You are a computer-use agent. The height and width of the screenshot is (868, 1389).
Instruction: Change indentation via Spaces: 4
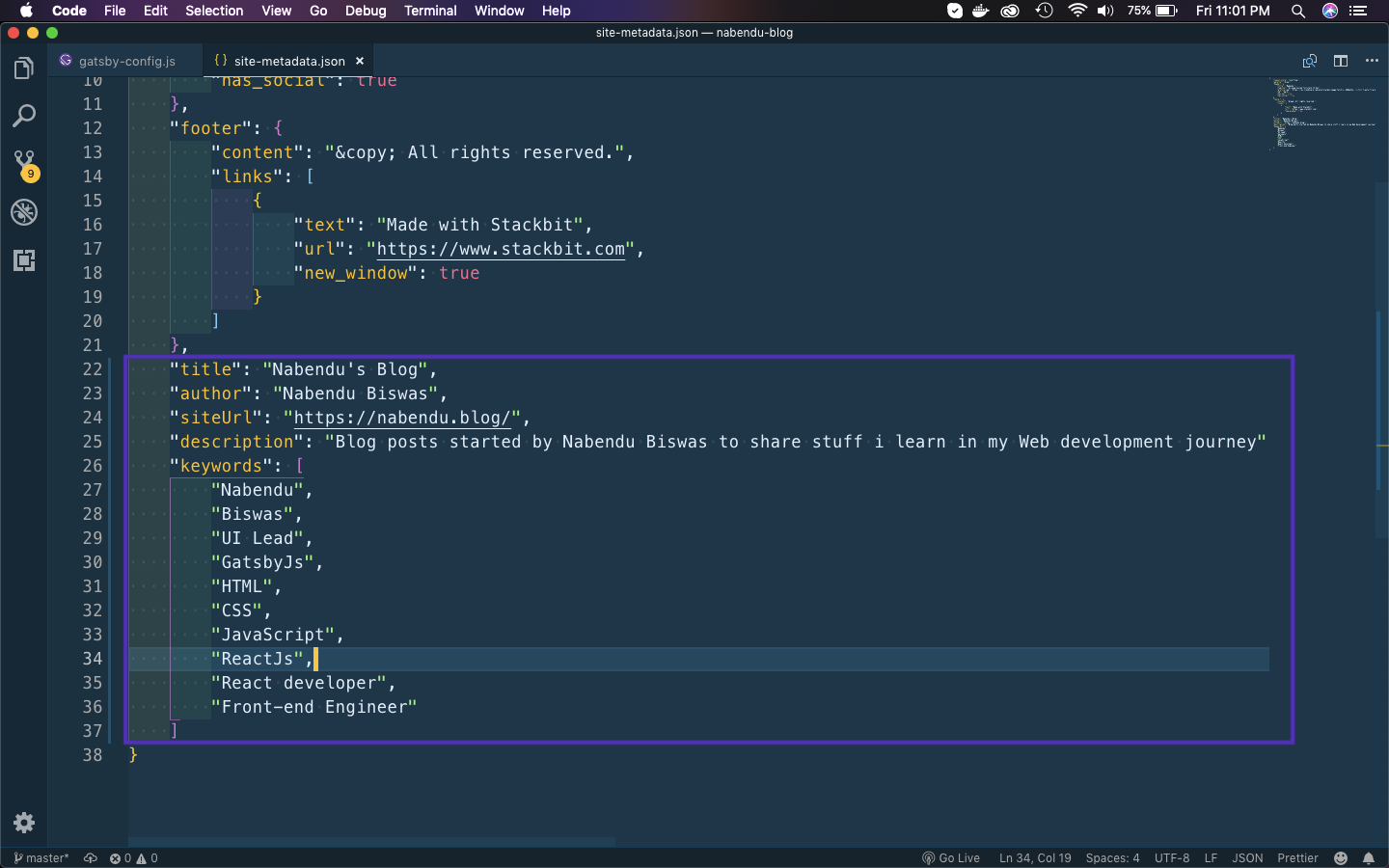click(1112, 857)
